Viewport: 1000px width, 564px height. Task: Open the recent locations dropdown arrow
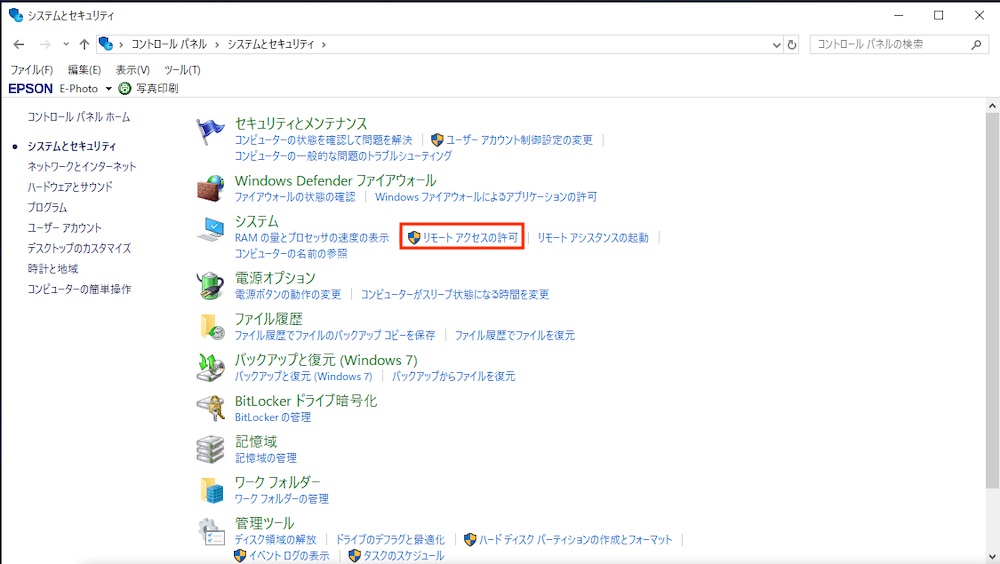66,44
